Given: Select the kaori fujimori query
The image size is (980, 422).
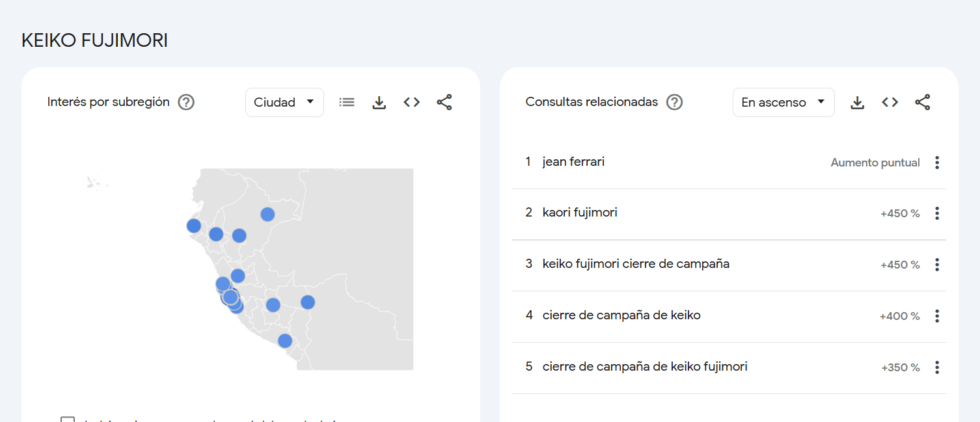Looking at the screenshot, I should coord(579,213).
